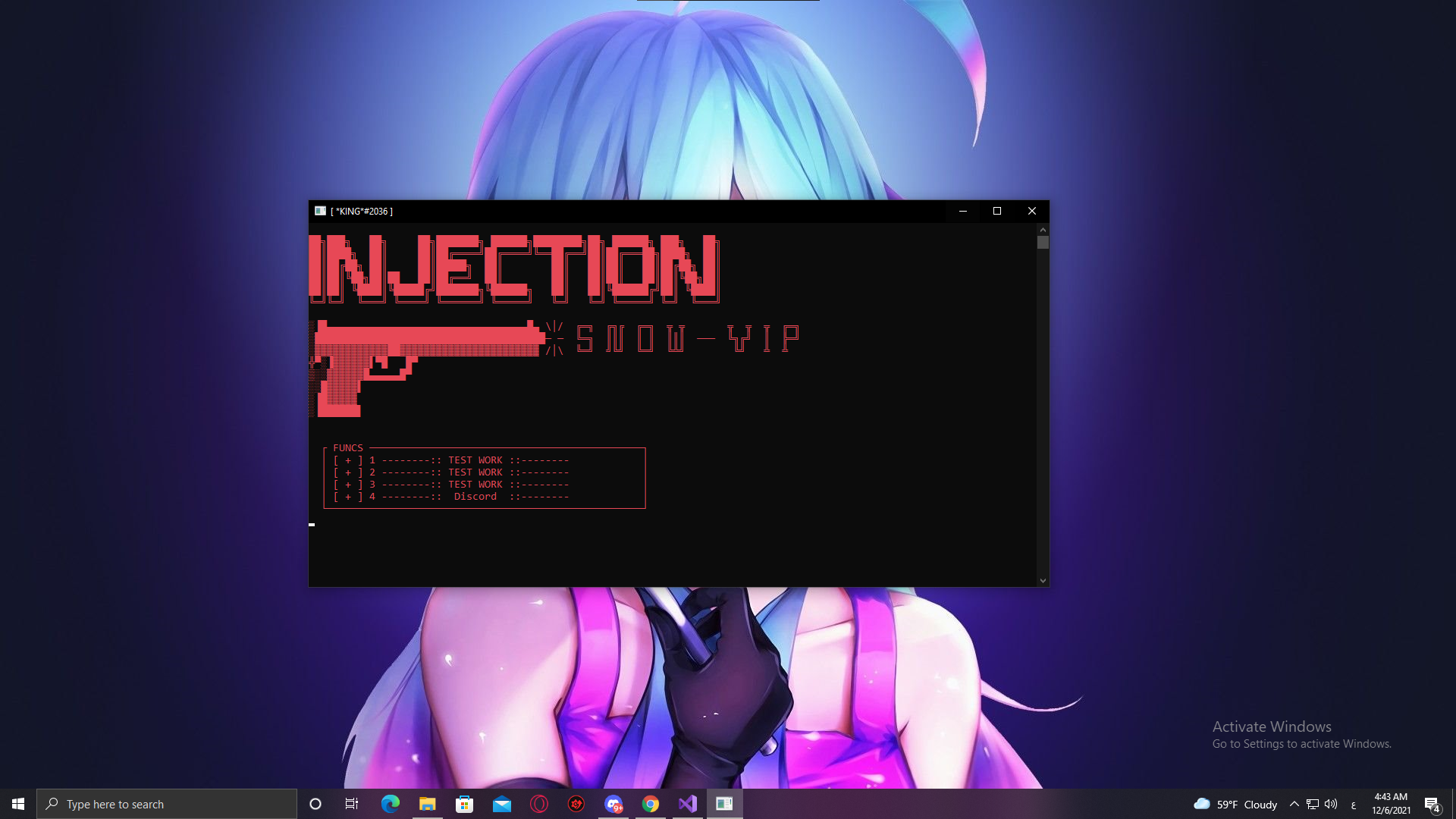This screenshot has width=1456, height=819.
Task: Open Discord from the taskbar
Action: (613, 804)
